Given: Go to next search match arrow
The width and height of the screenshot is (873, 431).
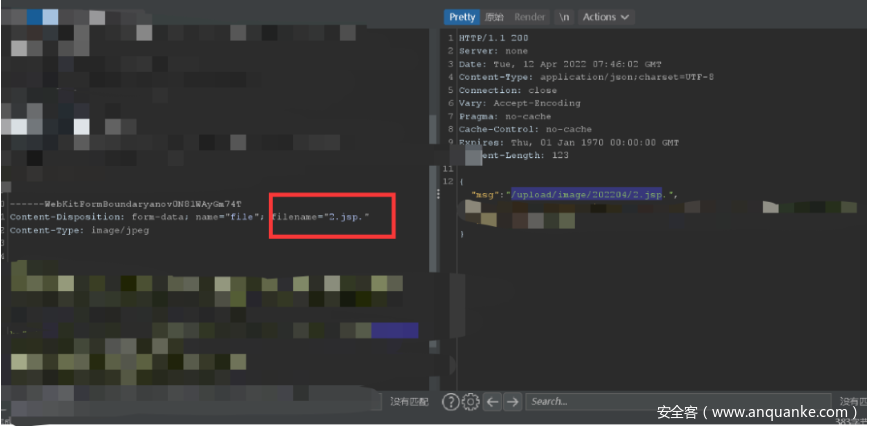Looking at the screenshot, I should (513, 401).
